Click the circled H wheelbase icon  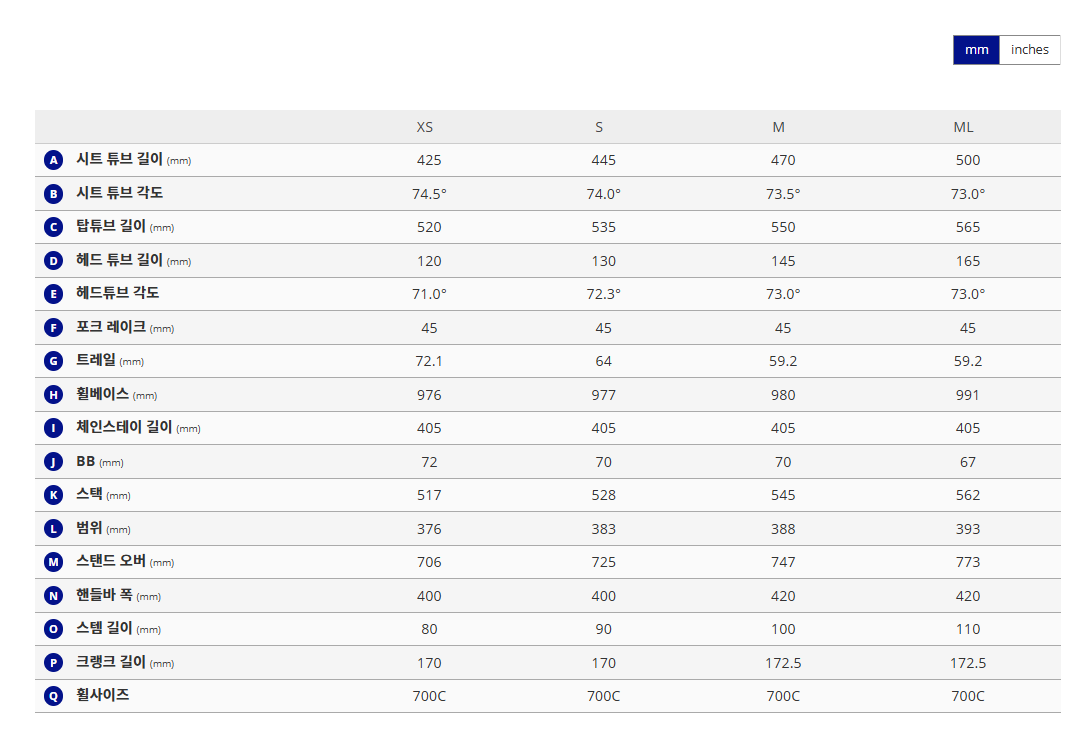point(54,395)
